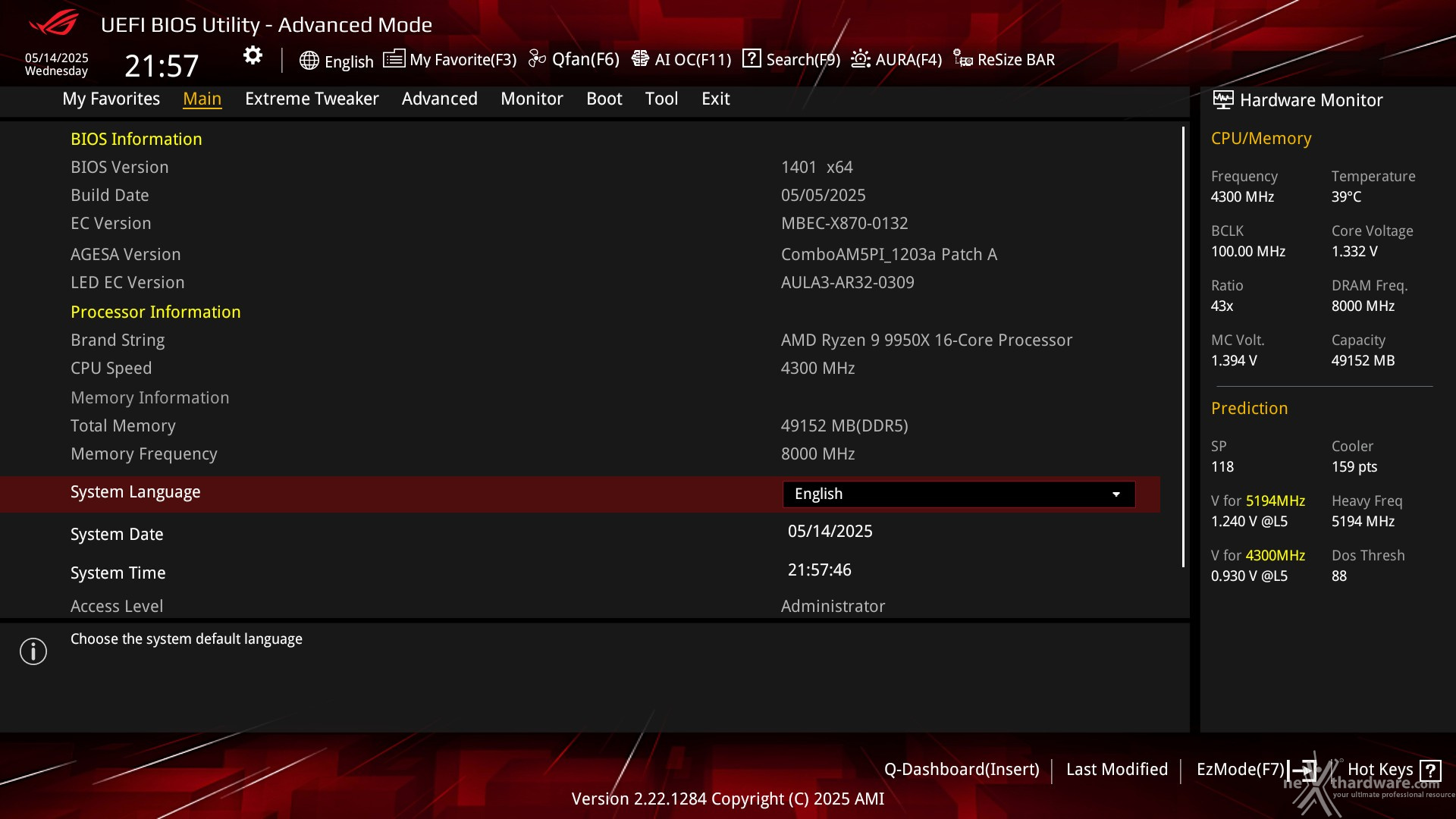Screen dimensions: 1456x819
Task: Edit the System Time 21:57:46 field
Action: pos(820,570)
